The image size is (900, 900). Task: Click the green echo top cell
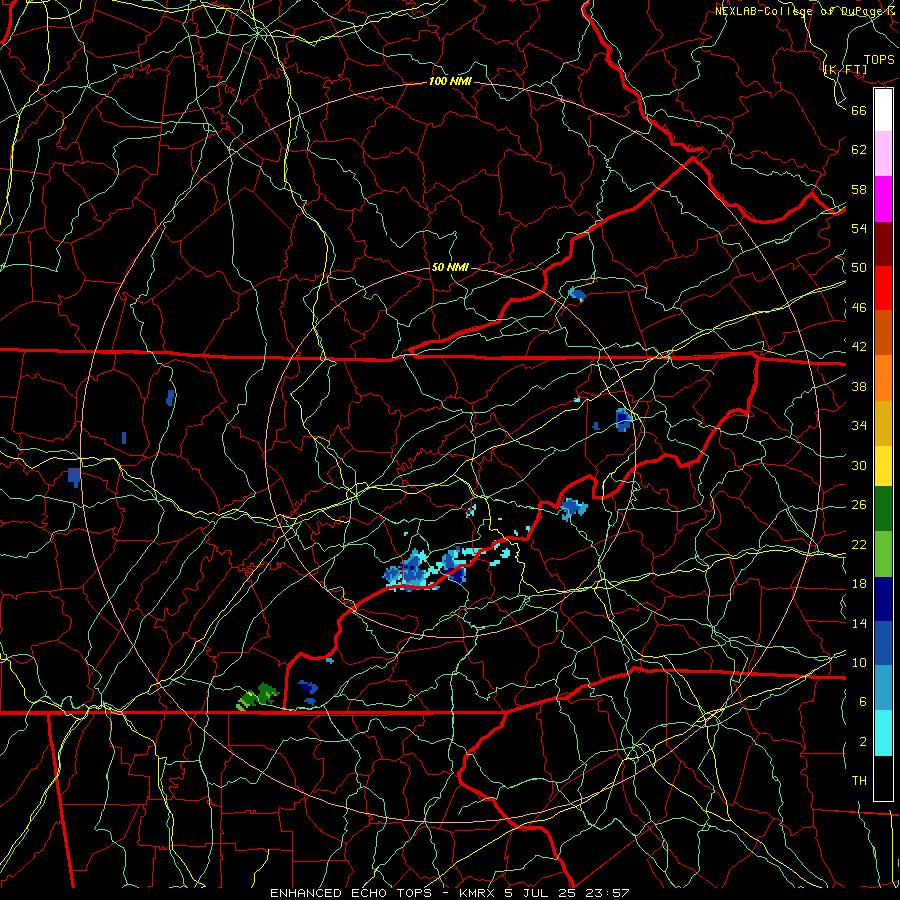tap(258, 696)
